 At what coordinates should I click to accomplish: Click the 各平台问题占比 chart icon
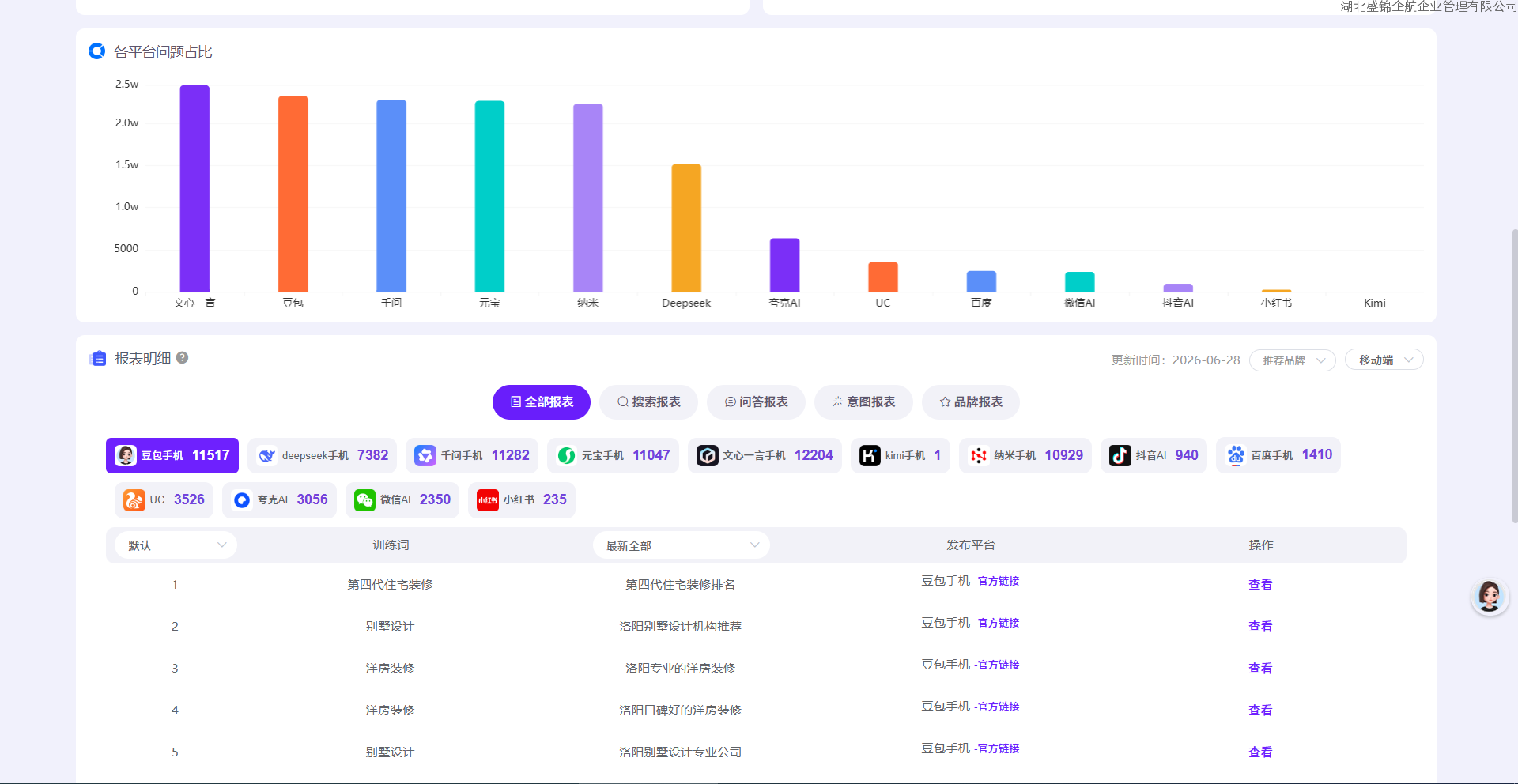97,51
